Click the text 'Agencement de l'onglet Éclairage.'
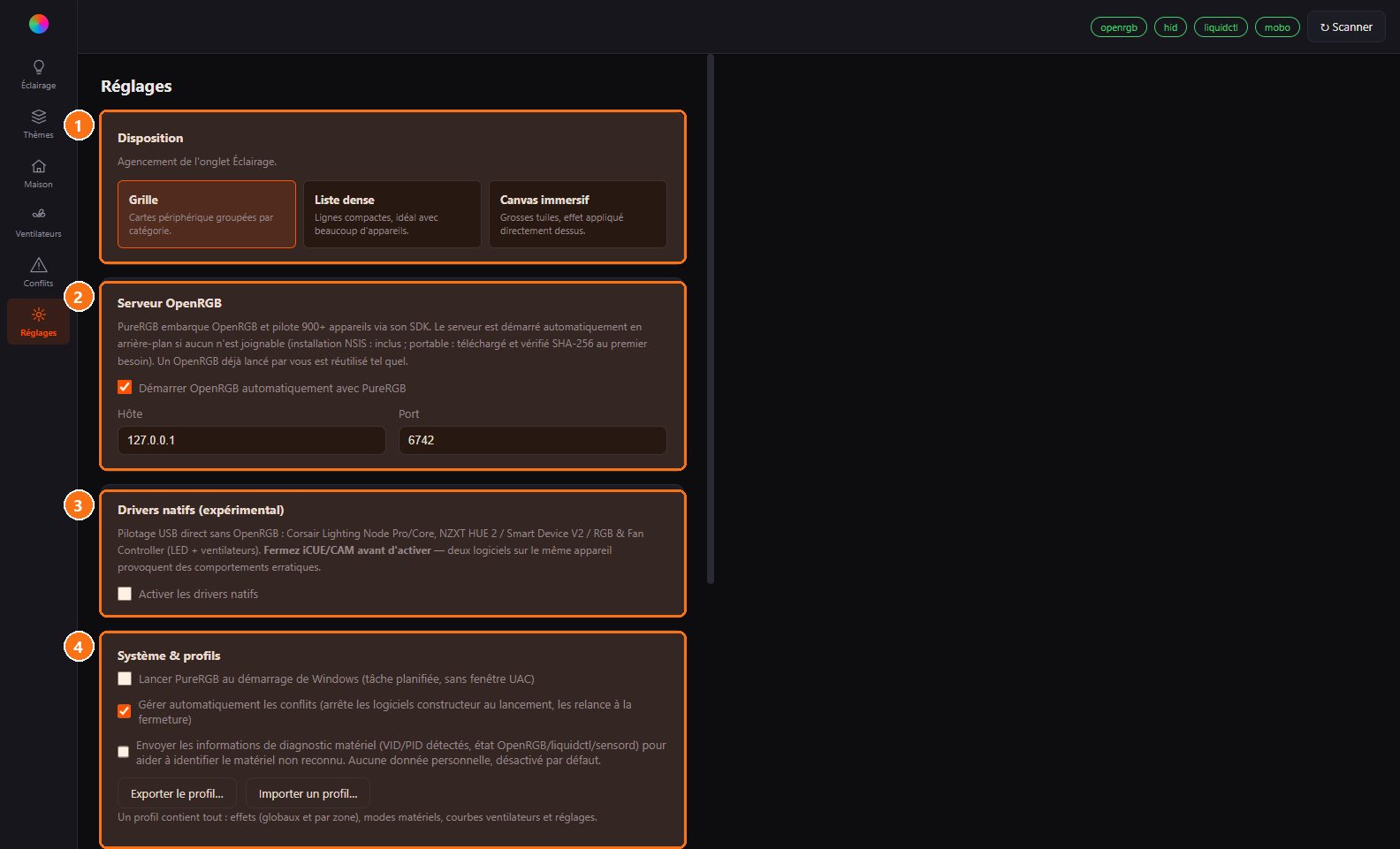 click(197, 162)
